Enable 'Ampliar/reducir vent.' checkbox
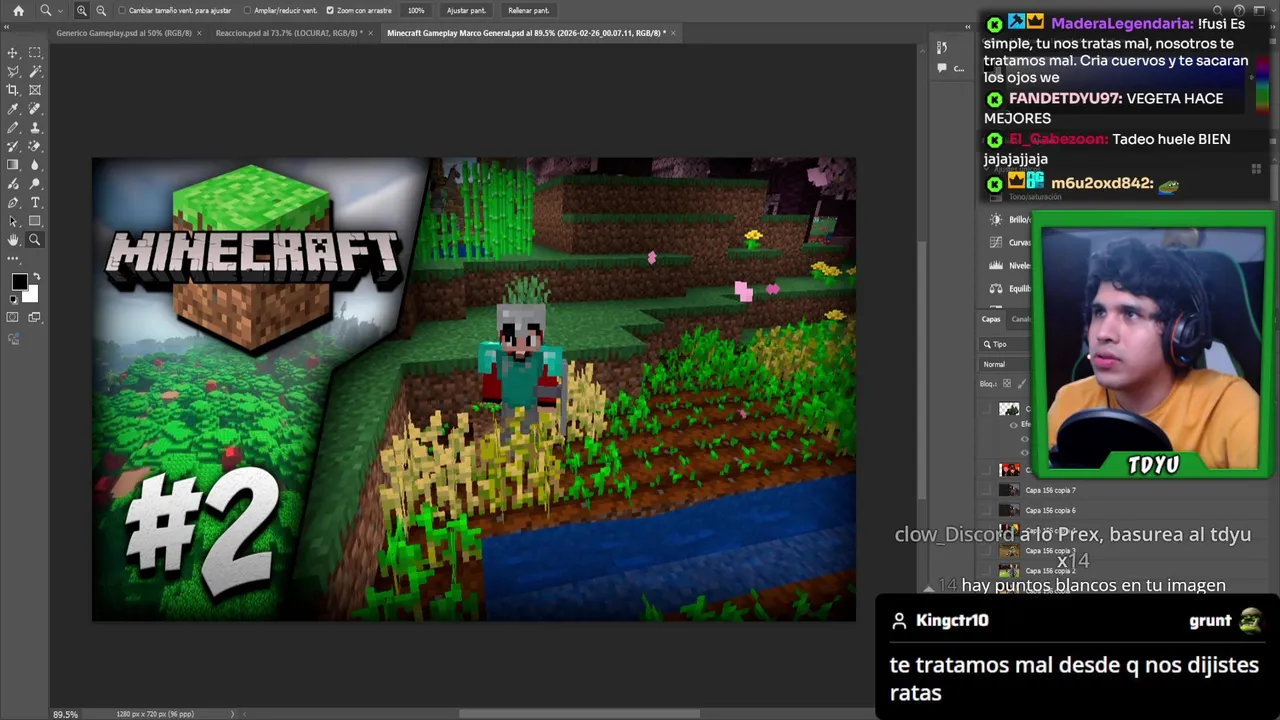This screenshot has height=720, width=1280. [x=248, y=11]
